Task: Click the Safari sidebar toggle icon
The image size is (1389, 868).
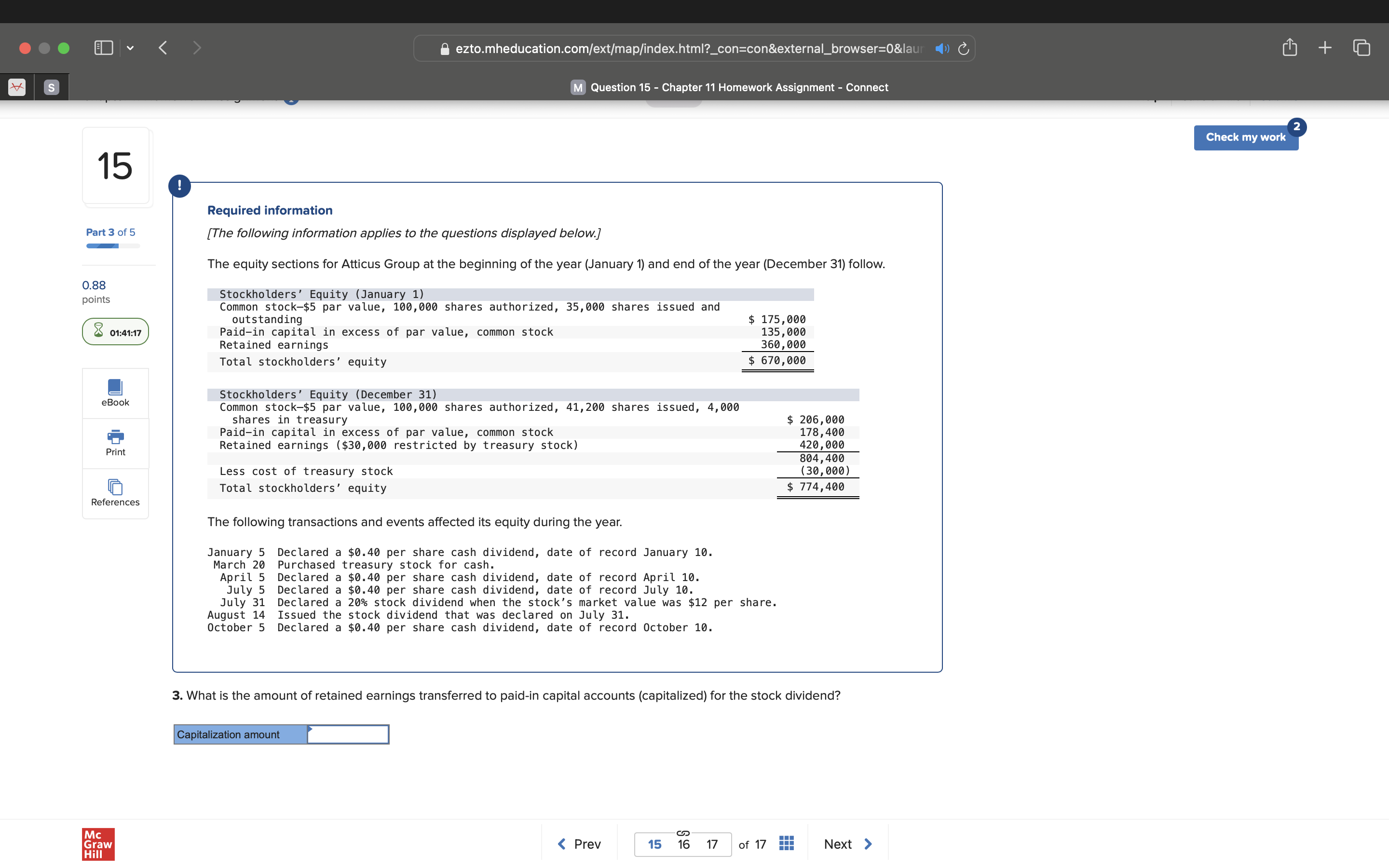Action: point(103,48)
